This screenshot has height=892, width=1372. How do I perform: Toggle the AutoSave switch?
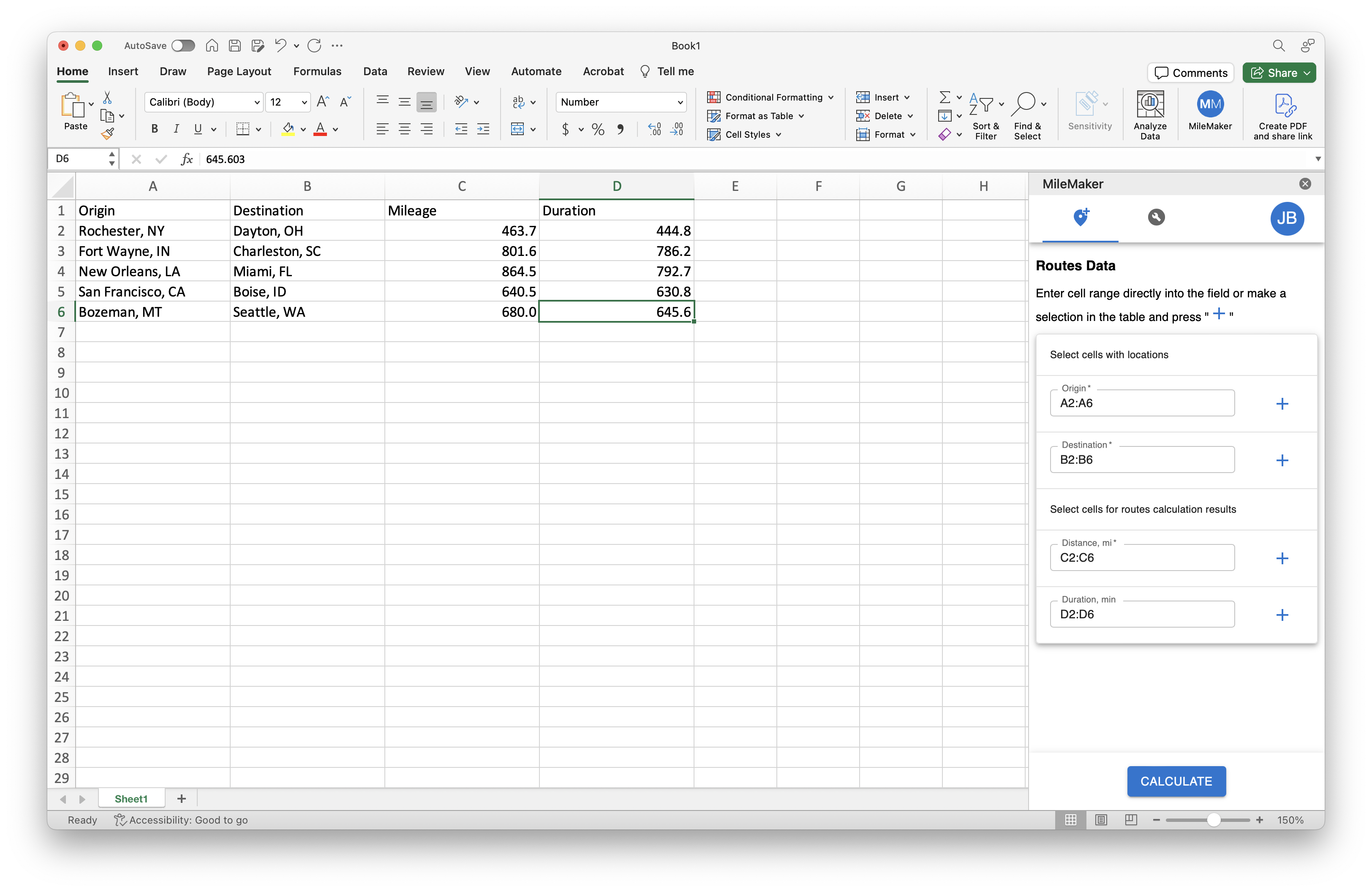pyautogui.click(x=183, y=46)
